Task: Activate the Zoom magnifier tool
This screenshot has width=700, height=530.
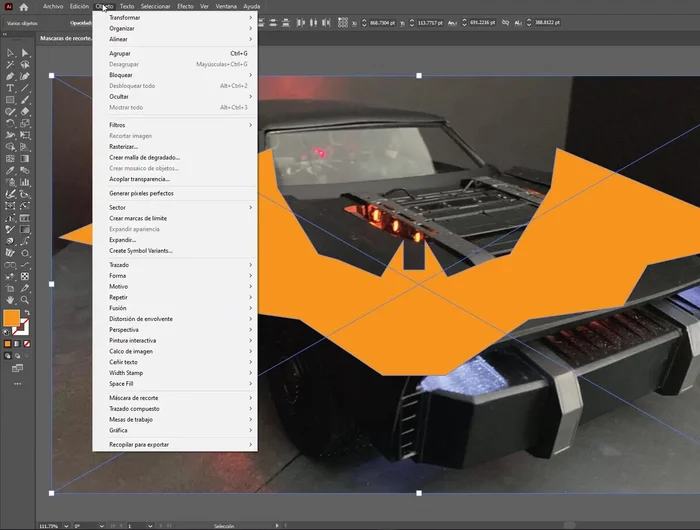Action: pos(25,299)
